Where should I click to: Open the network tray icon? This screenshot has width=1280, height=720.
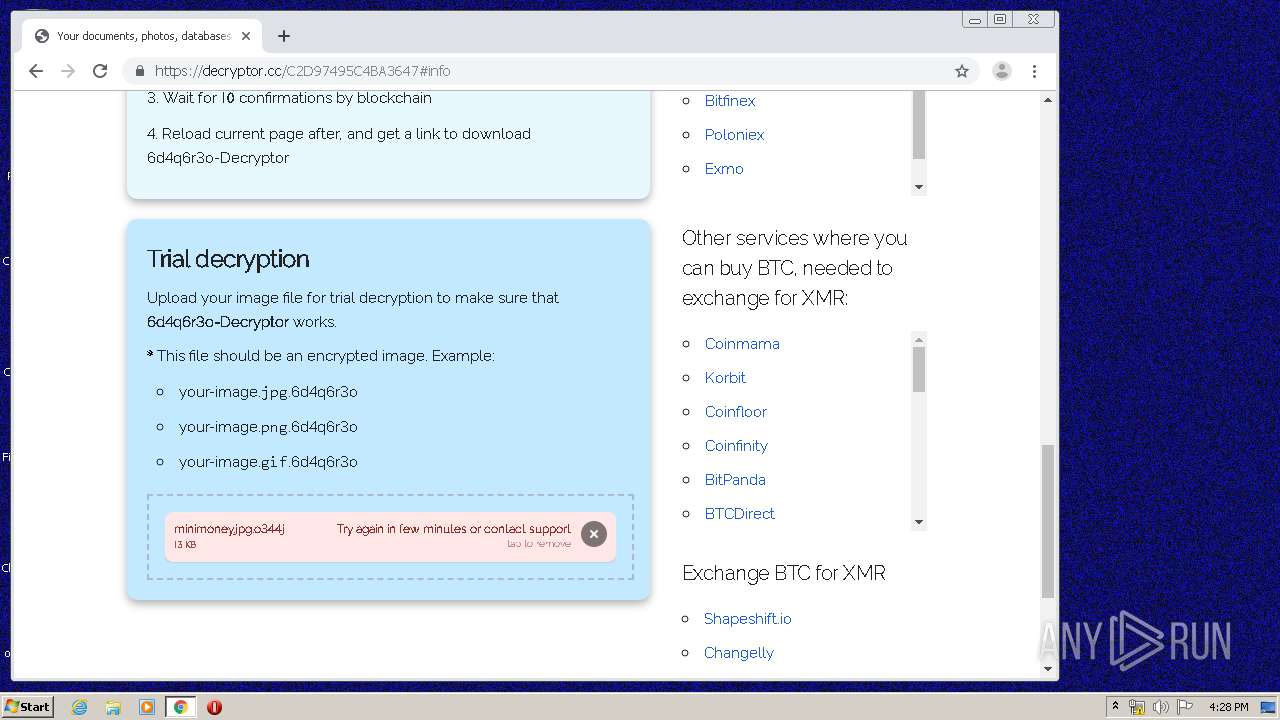(1137, 707)
